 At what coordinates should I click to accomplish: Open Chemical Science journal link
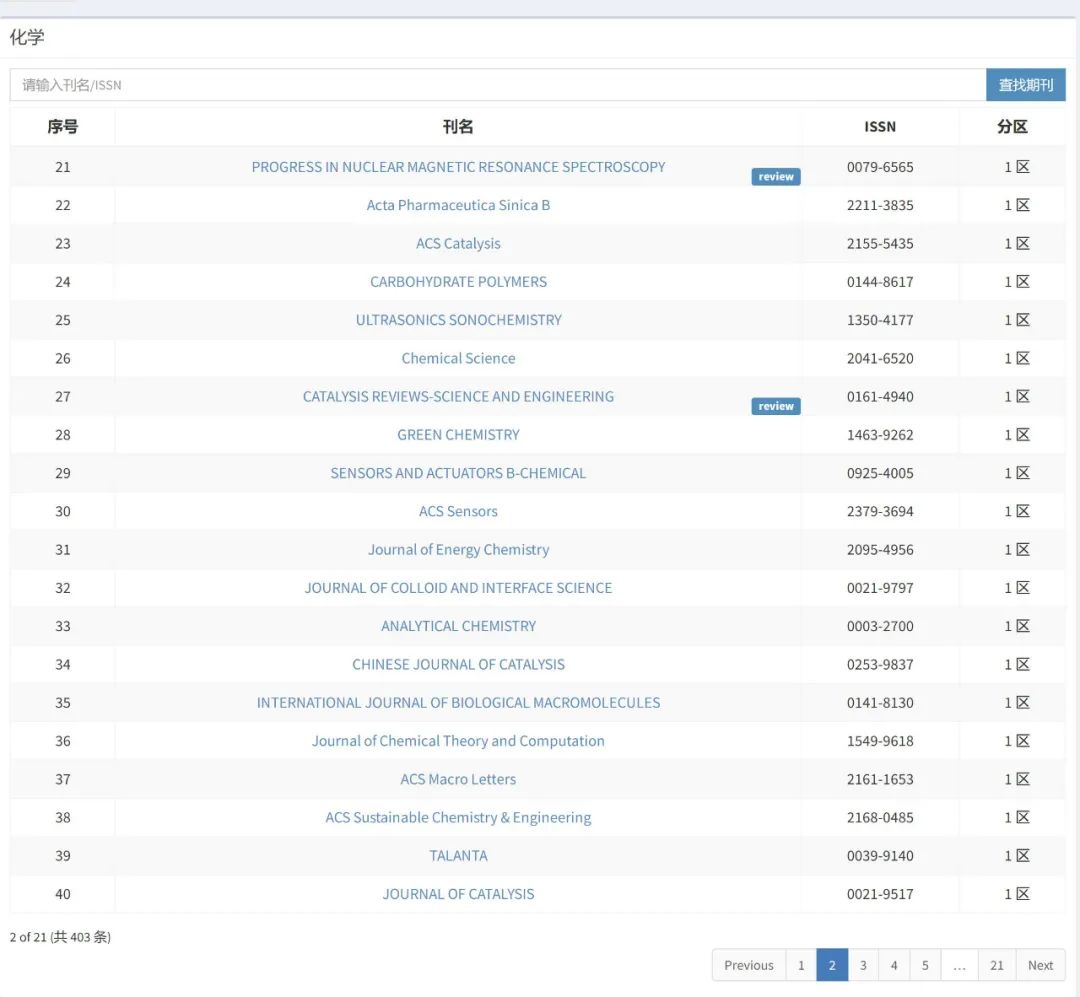458,358
